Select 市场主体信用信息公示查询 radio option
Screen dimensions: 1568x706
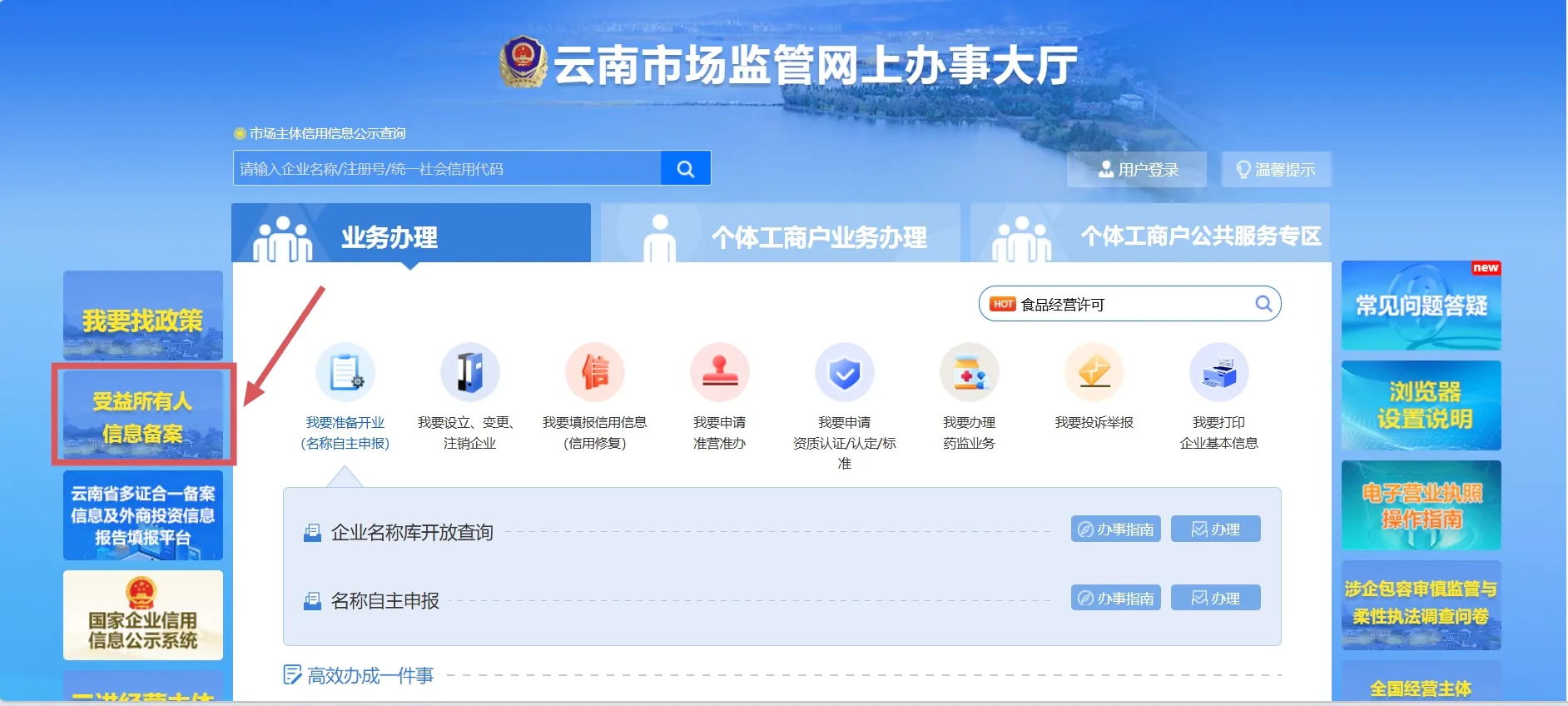coord(240,133)
